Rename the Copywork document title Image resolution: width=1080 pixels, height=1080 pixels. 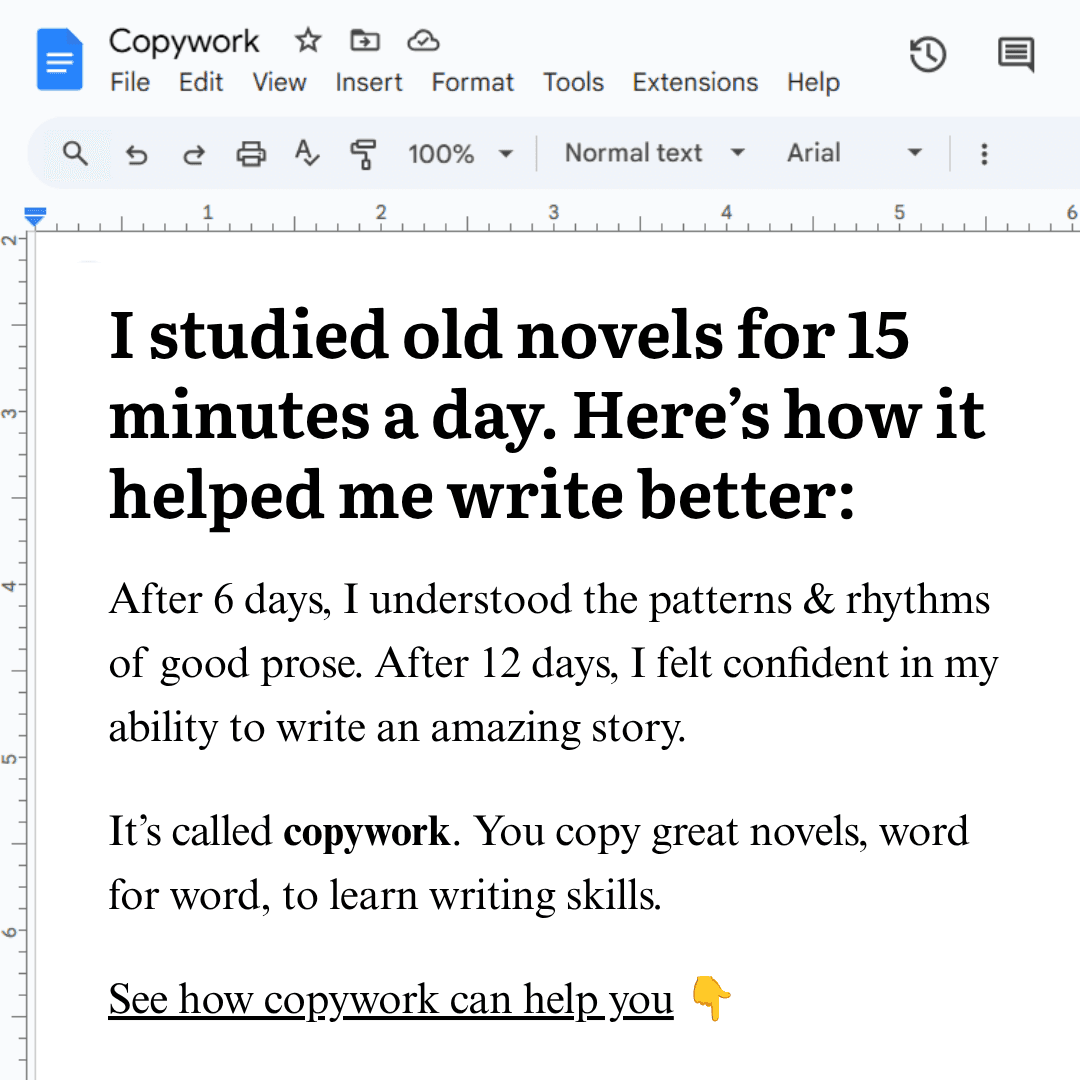tap(184, 41)
